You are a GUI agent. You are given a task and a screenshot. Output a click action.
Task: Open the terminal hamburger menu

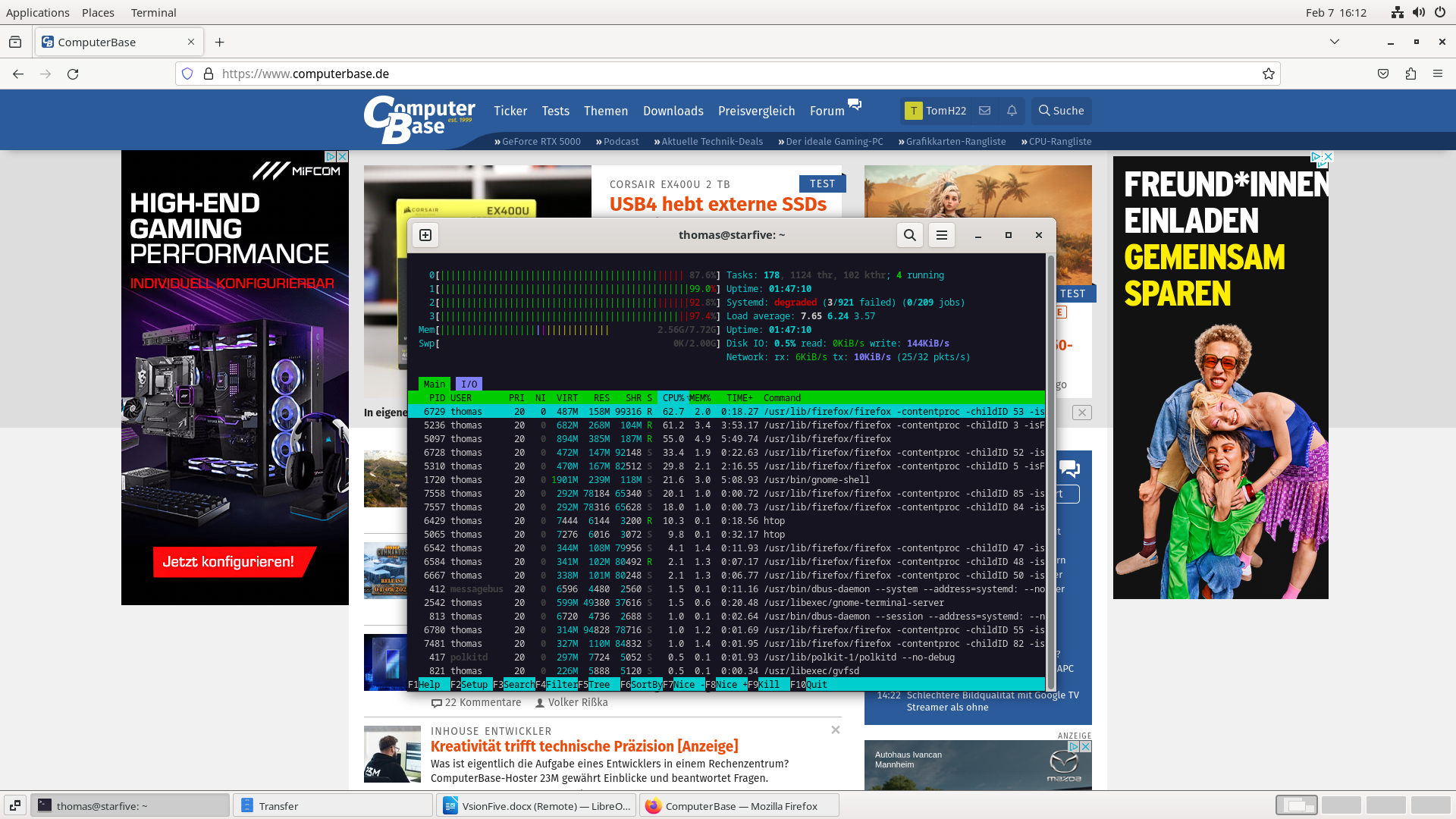941,235
